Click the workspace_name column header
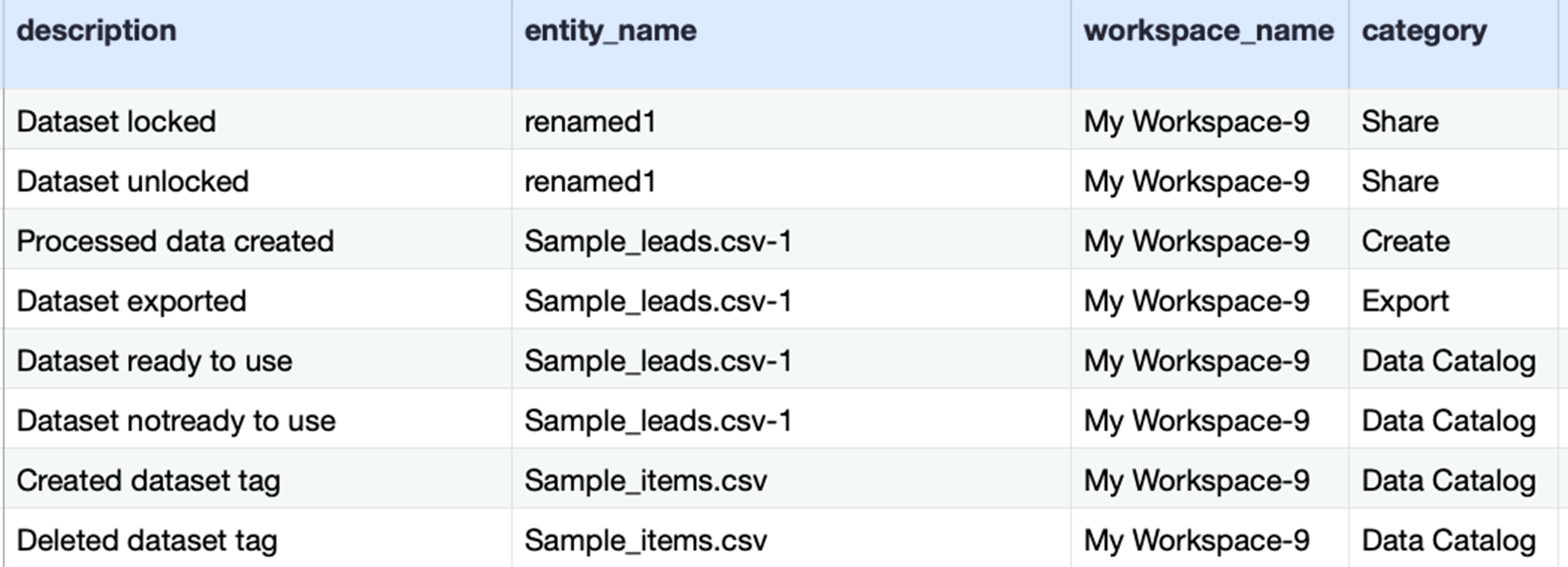The image size is (1568, 567). (1209, 31)
